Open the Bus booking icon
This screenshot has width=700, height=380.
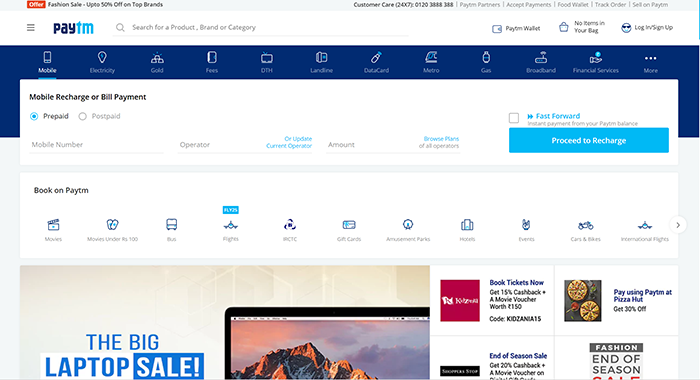coord(171,225)
